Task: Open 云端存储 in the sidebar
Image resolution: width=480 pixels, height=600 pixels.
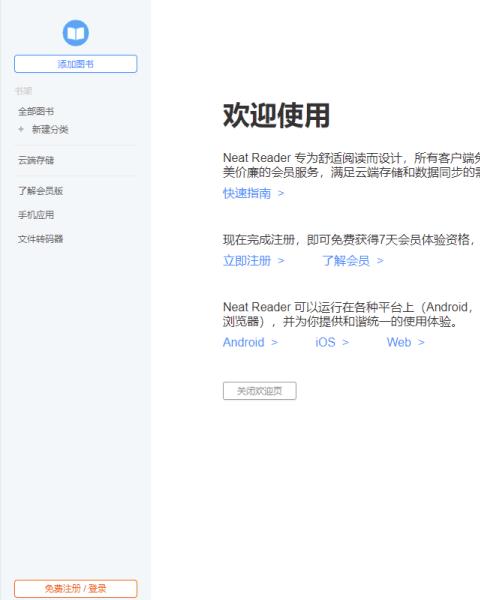Action: (x=36, y=160)
